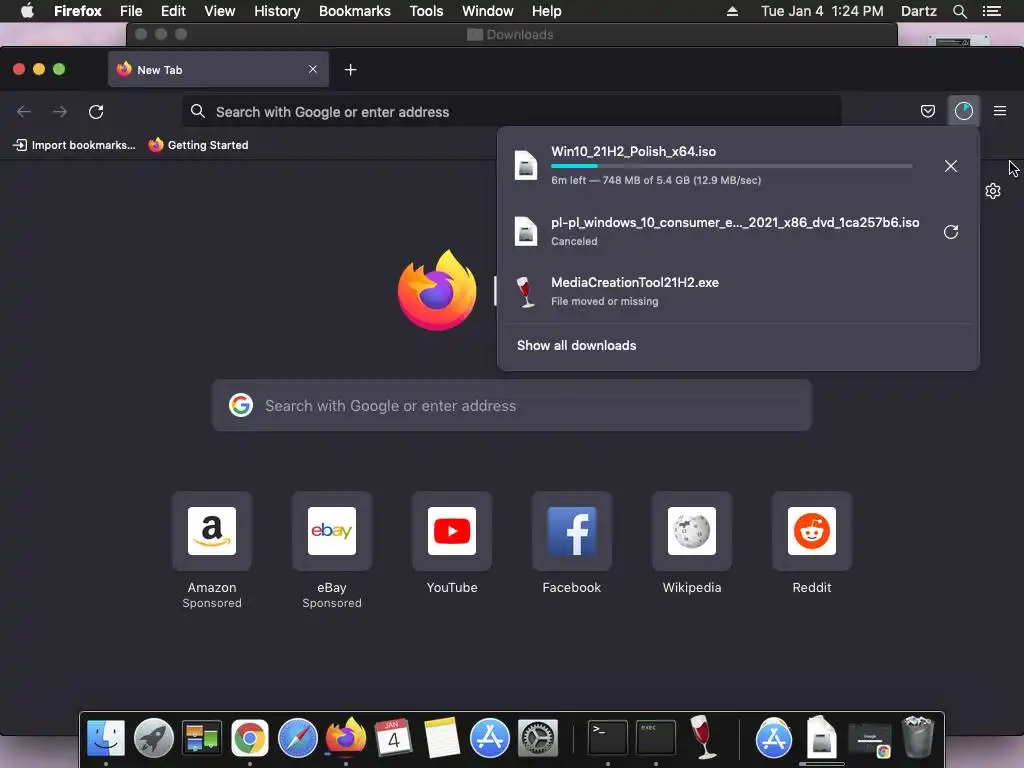1024x768 pixels.
Task: Open Safari from the Dock
Action: pyautogui.click(x=298, y=739)
